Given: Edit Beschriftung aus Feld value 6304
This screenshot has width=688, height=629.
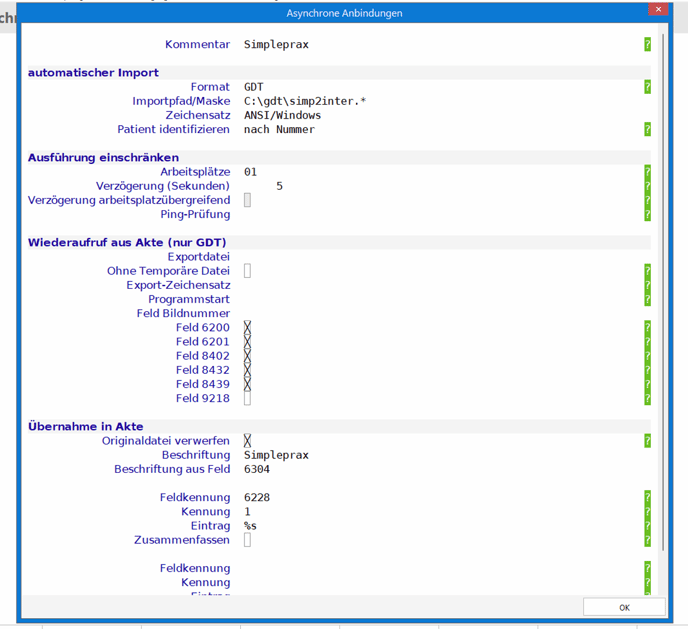Looking at the screenshot, I should (x=257, y=469).
